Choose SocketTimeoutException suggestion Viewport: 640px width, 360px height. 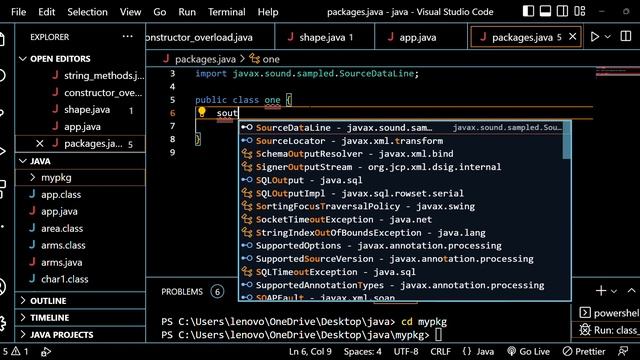click(x=401, y=220)
